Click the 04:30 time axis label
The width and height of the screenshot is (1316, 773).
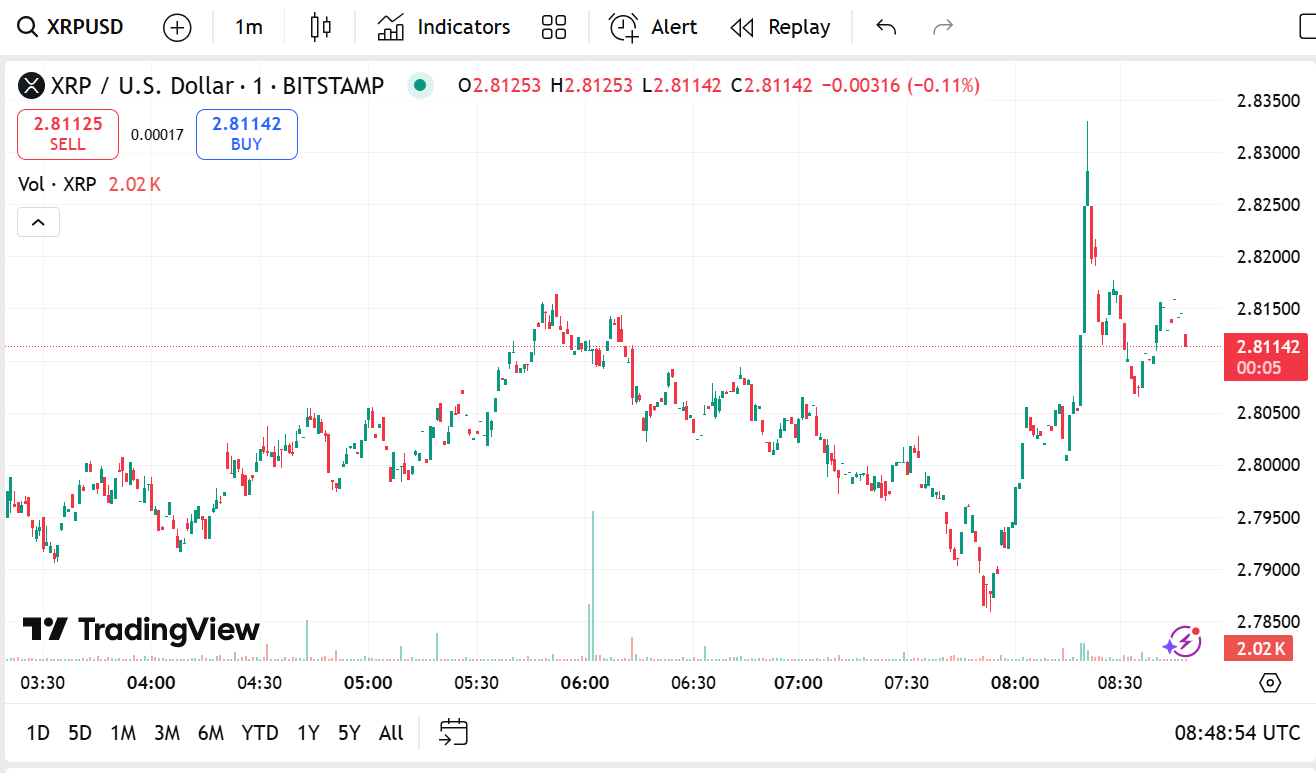coord(259,683)
